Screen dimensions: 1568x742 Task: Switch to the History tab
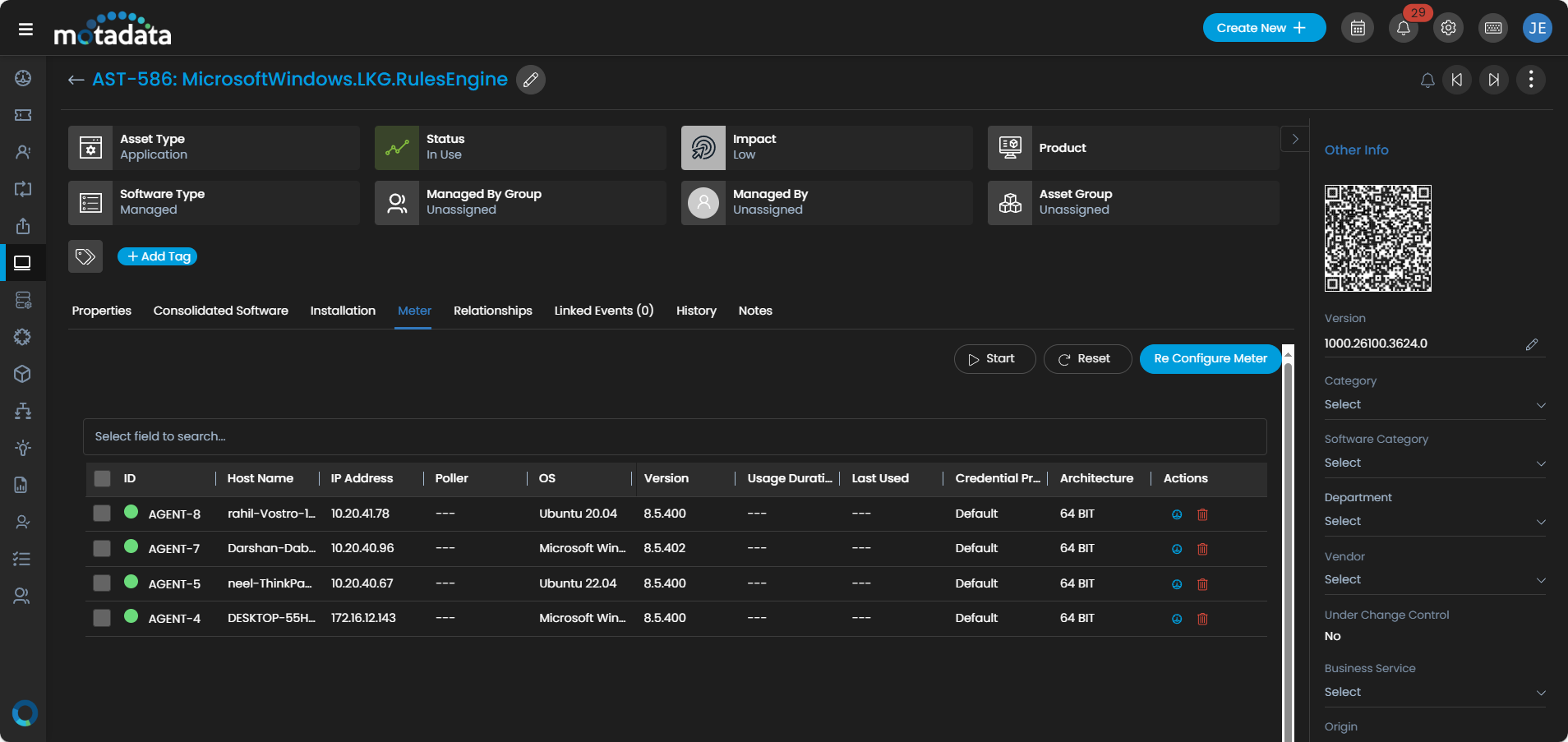pyautogui.click(x=696, y=311)
